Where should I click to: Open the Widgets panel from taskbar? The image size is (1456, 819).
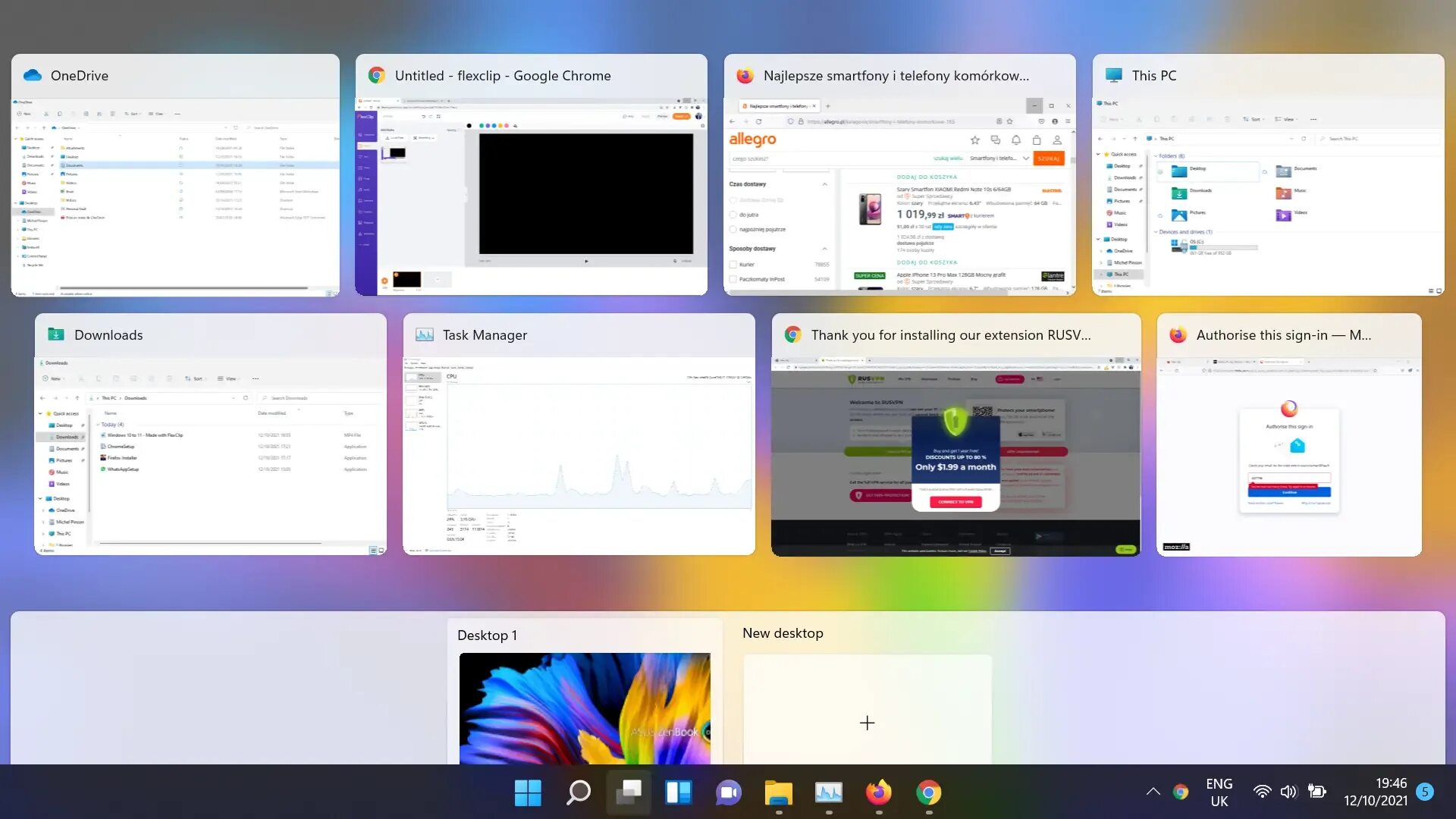pos(678,792)
